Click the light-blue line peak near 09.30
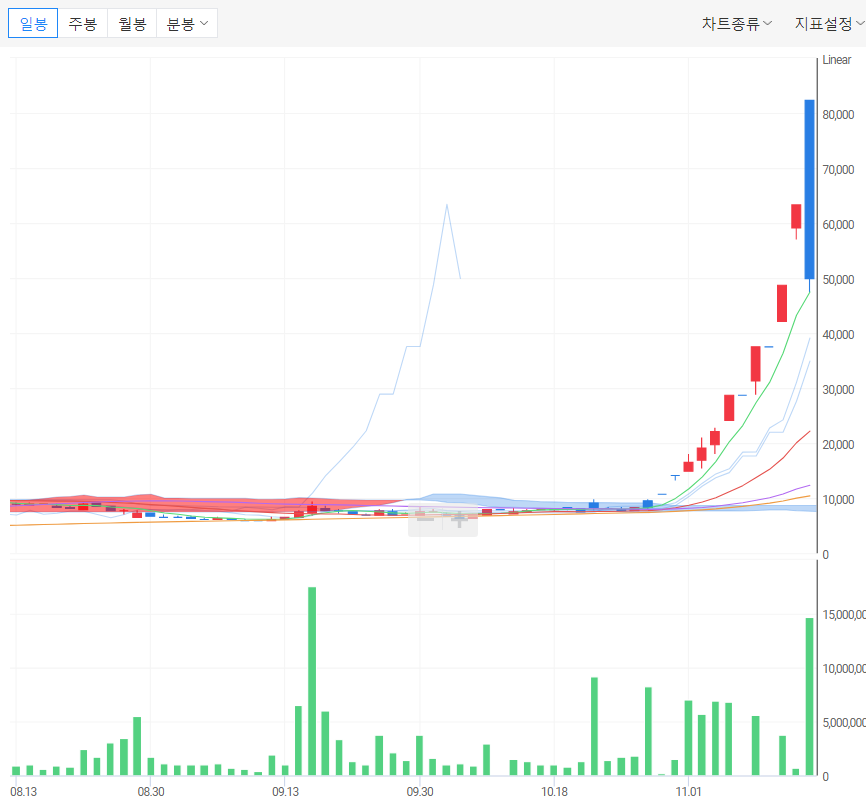 [x=447, y=205]
